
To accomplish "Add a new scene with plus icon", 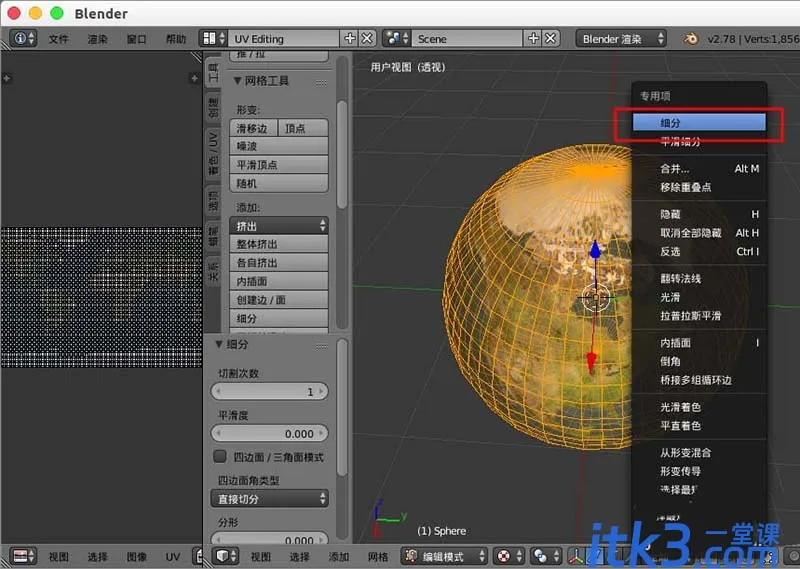I will 533,39.
